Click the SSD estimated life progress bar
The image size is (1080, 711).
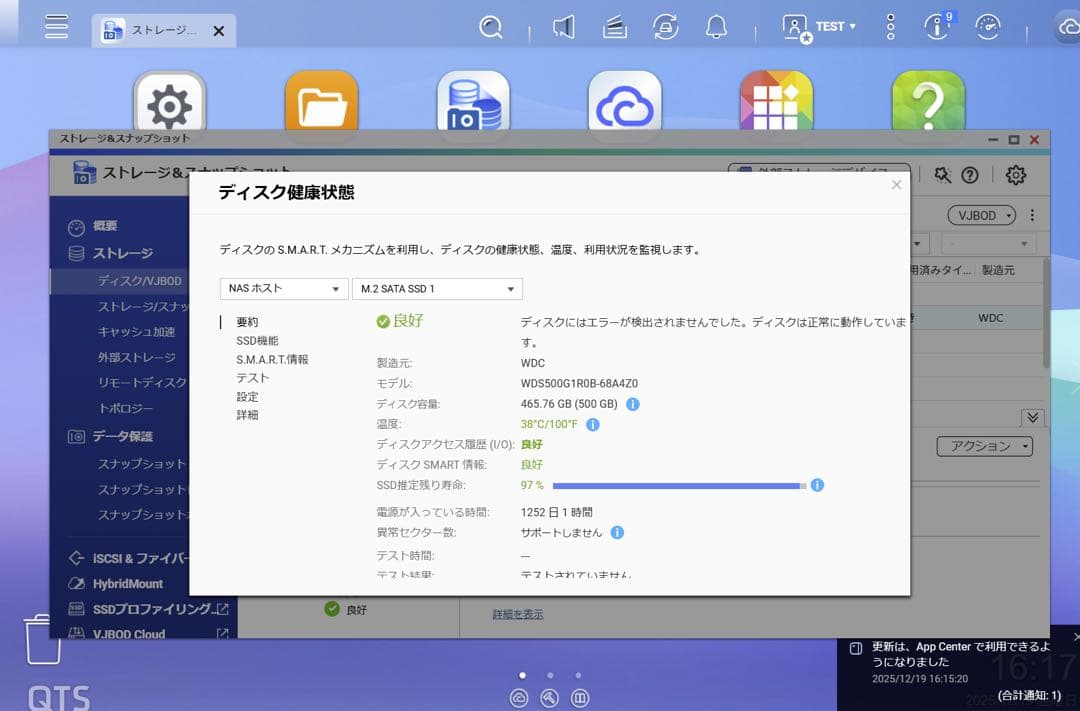pyautogui.click(x=680, y=486)
